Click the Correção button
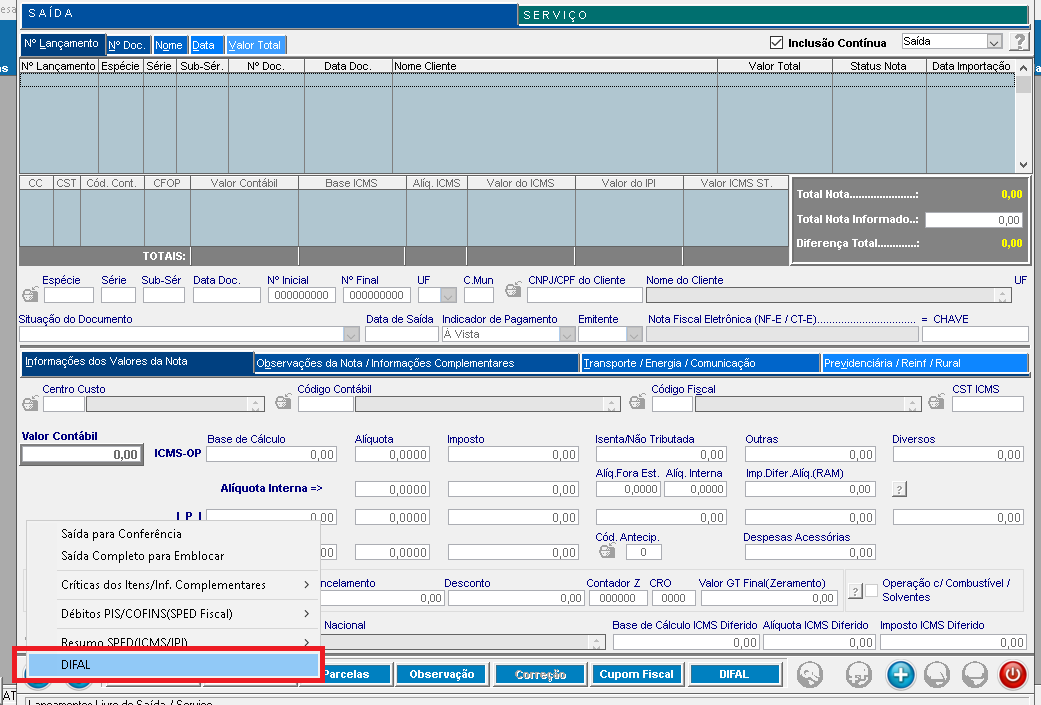 tap(540, 674)
